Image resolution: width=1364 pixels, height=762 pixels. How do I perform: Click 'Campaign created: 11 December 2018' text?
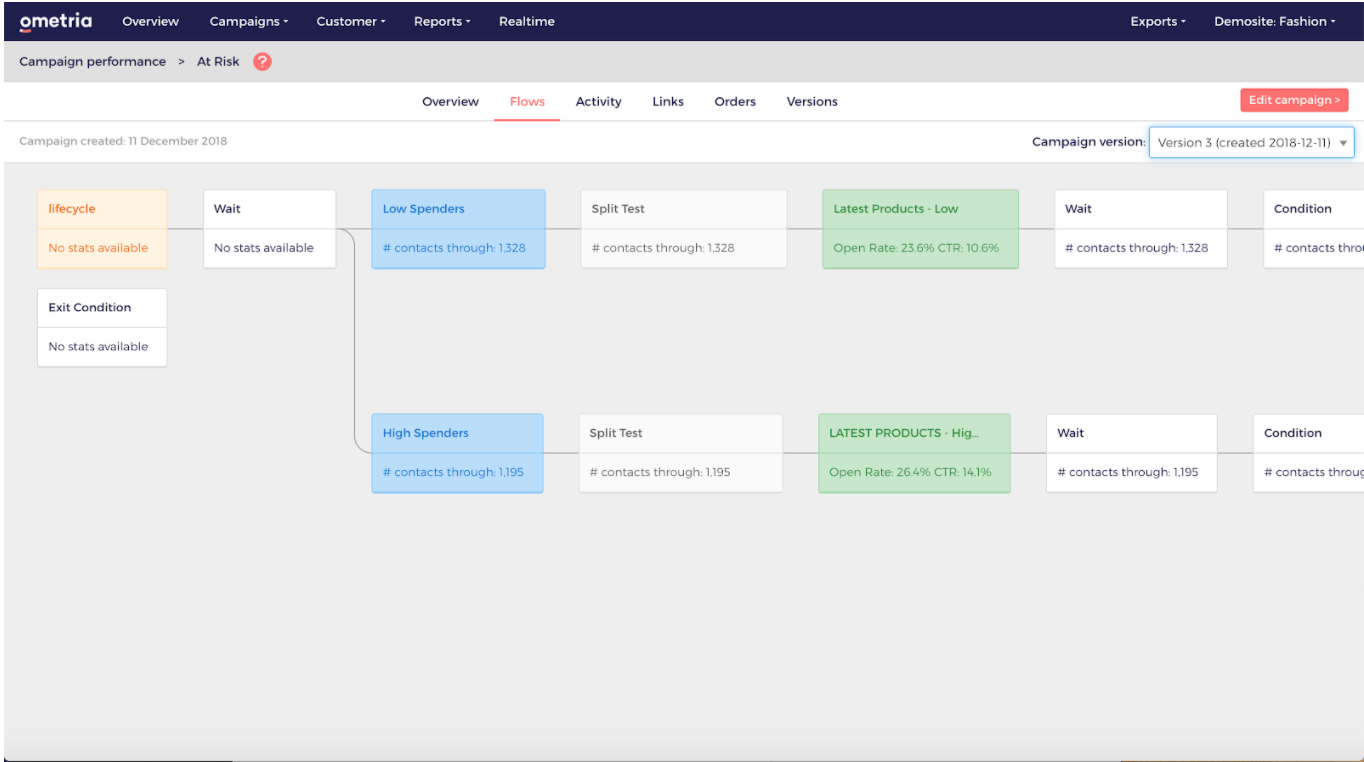pos(123,141)
